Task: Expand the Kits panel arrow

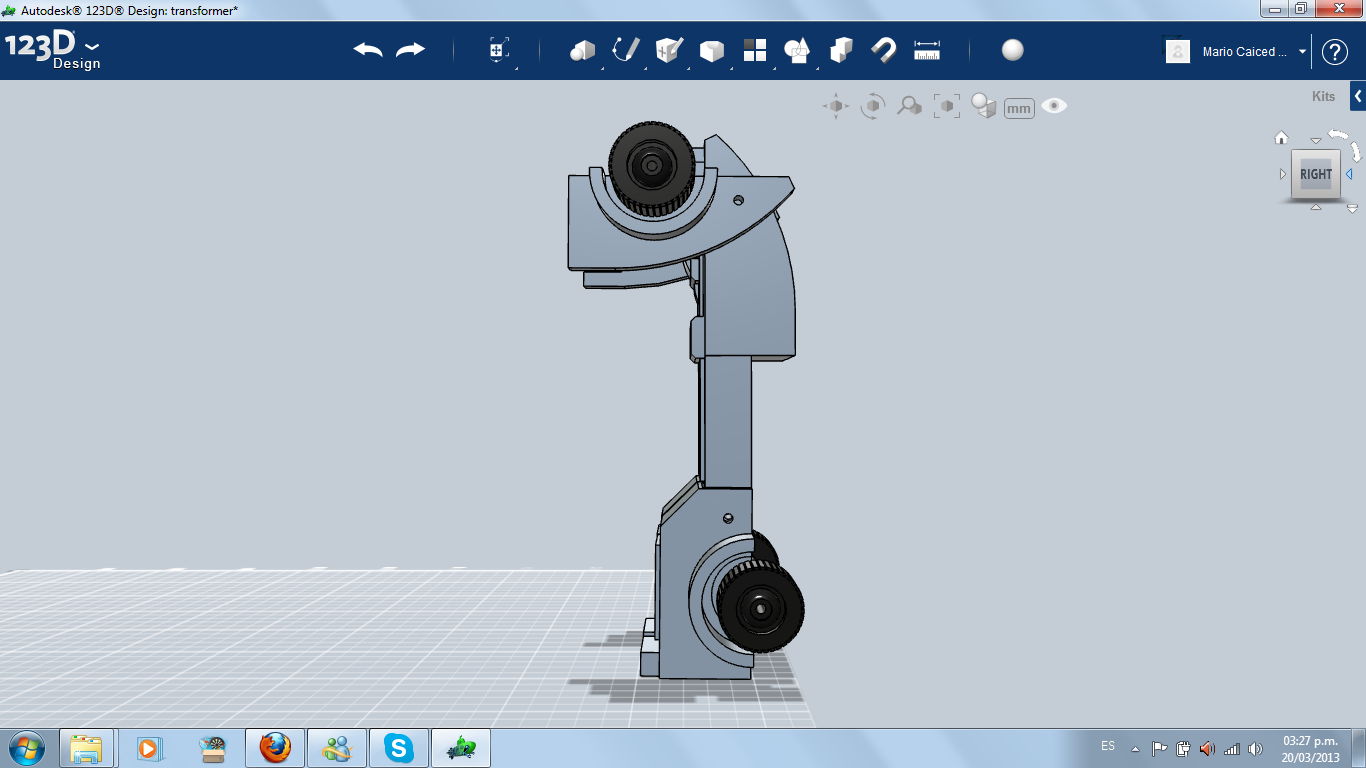Action: (x=1358, y=96)
